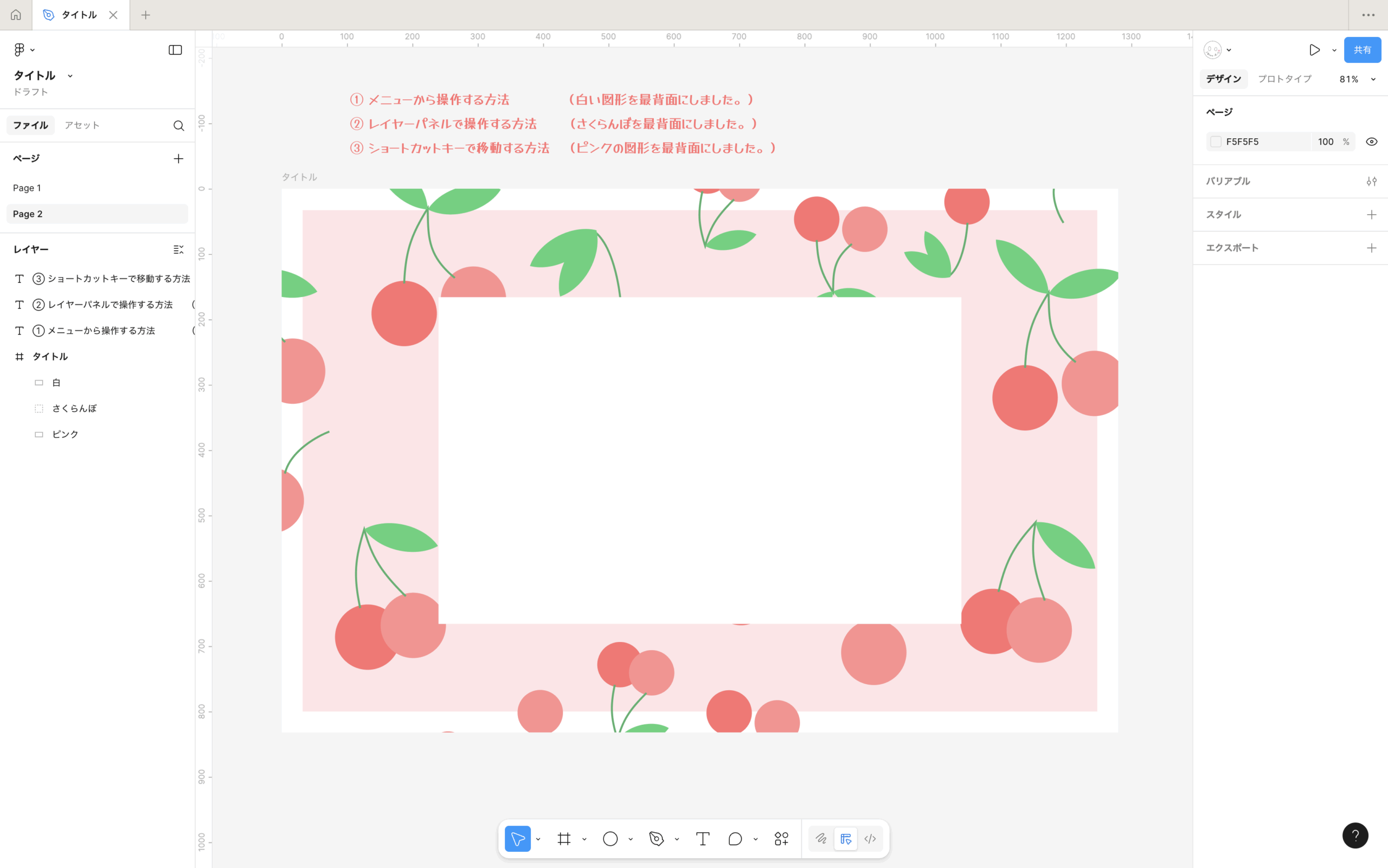1388x868 pixels.
Task: Click the F5F5F5 page color swatch
Action: point(1215,142)
